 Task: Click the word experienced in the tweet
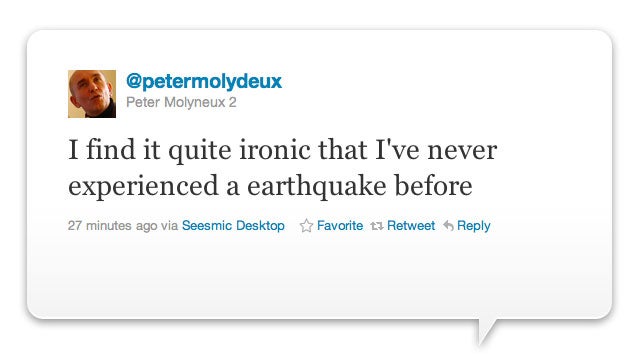pyautogui.click(x=143, y=187)
